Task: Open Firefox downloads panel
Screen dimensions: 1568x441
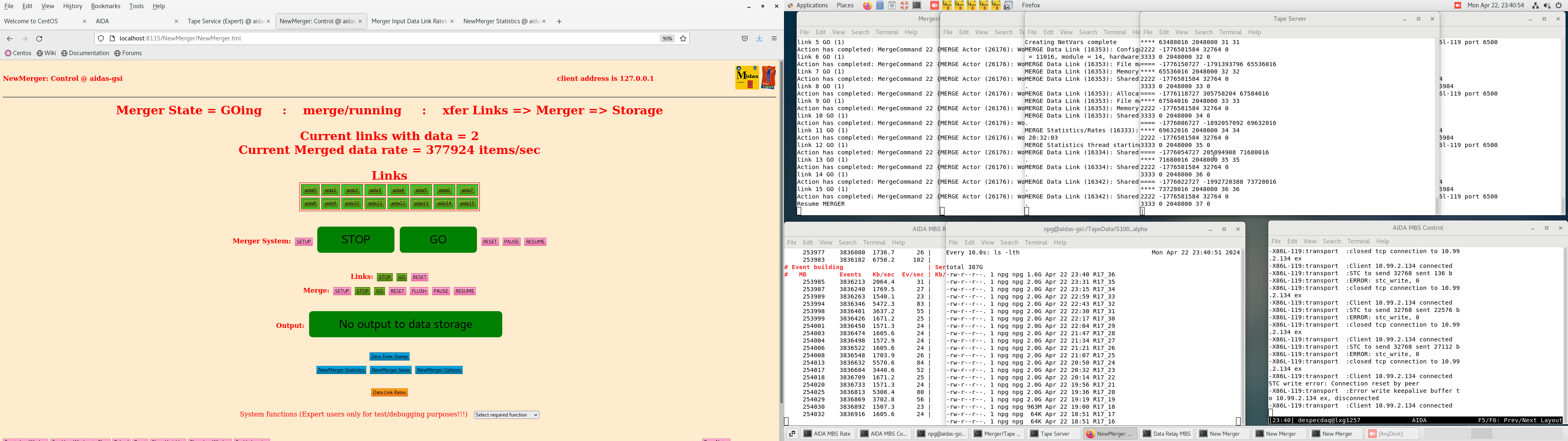Action: click(x=759, y=38)
